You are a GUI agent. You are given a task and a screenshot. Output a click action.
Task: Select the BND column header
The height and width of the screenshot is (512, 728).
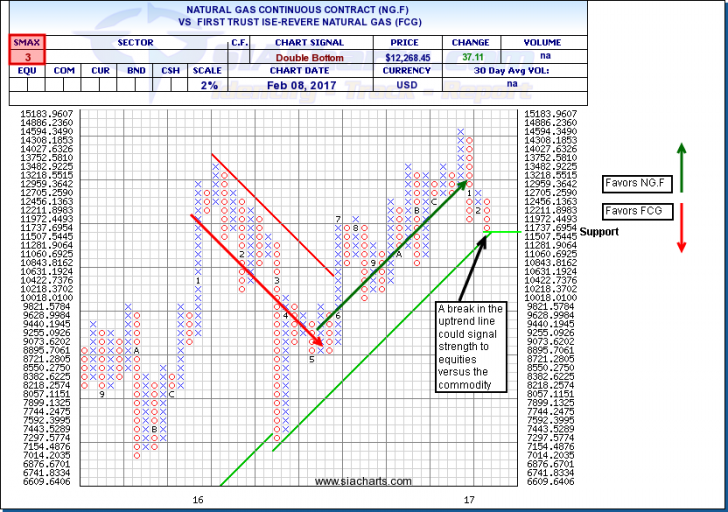point(136,71)
